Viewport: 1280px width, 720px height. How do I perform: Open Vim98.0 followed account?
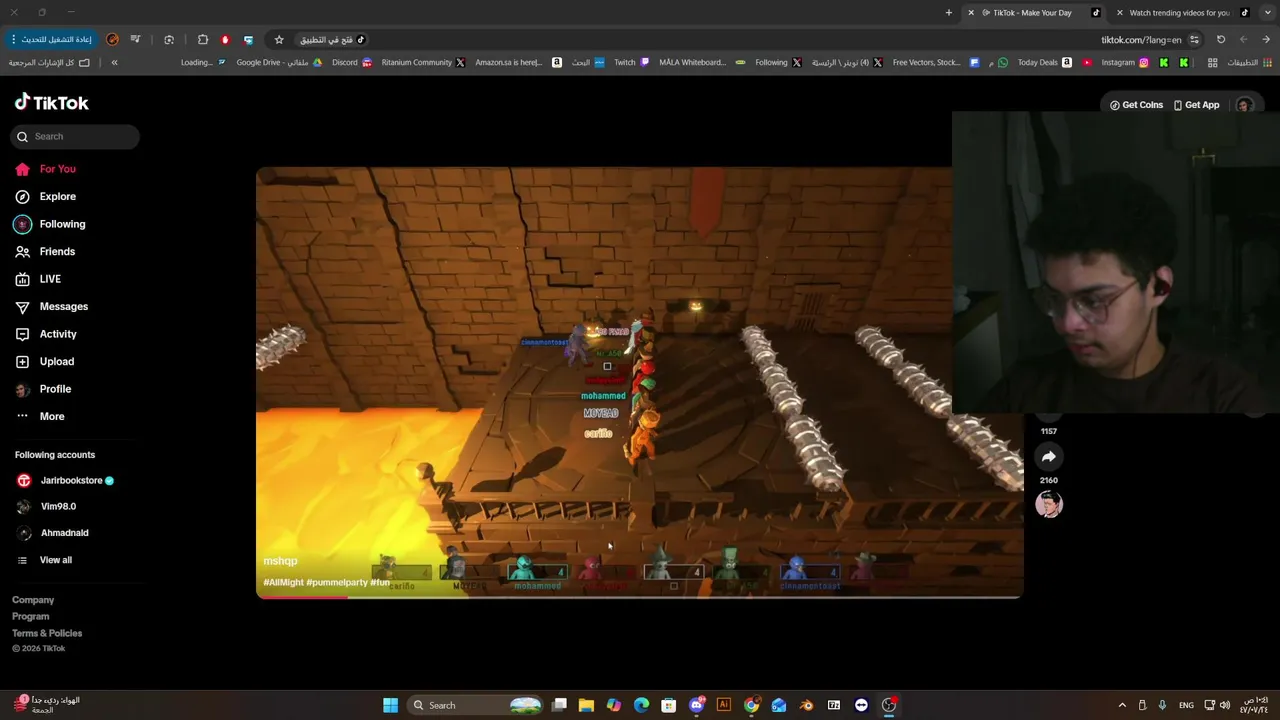47,507
